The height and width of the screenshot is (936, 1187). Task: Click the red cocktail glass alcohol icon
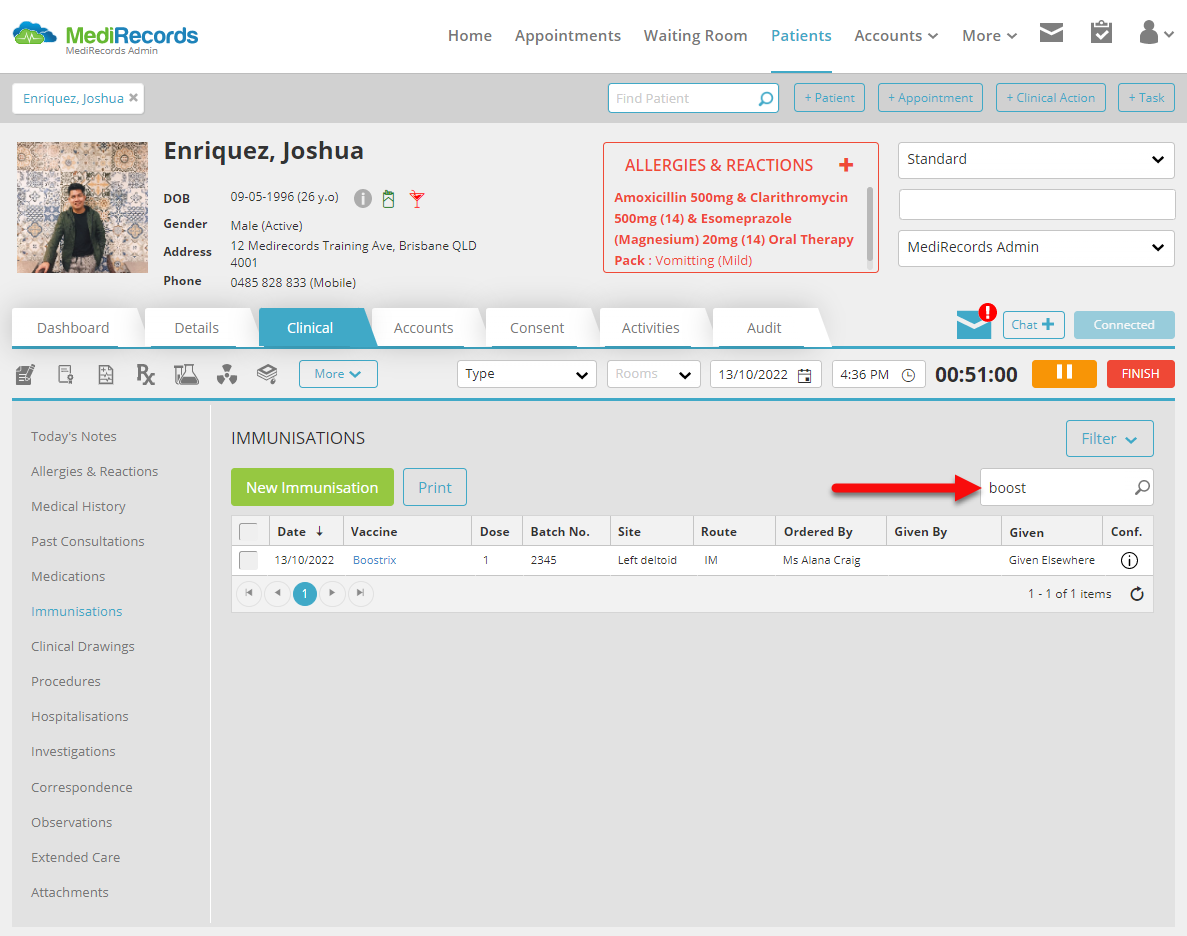click(416, 198)
